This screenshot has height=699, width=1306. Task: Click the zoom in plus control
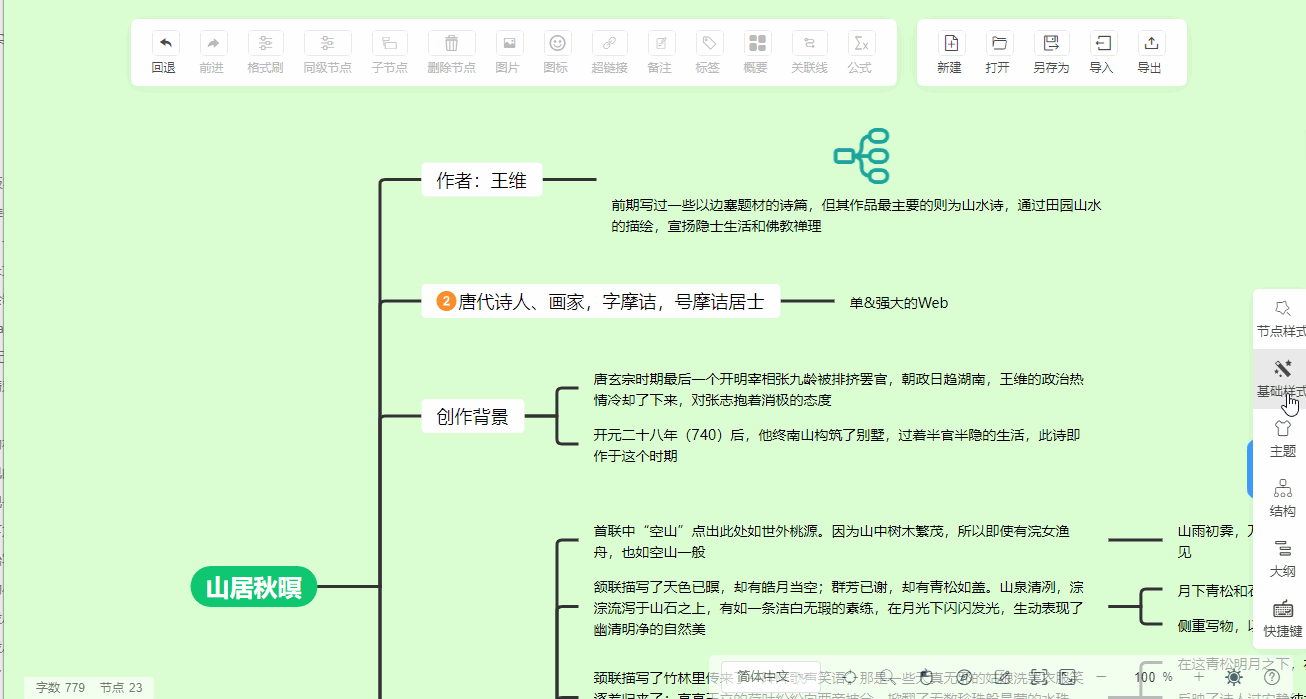coord(1197,677)
